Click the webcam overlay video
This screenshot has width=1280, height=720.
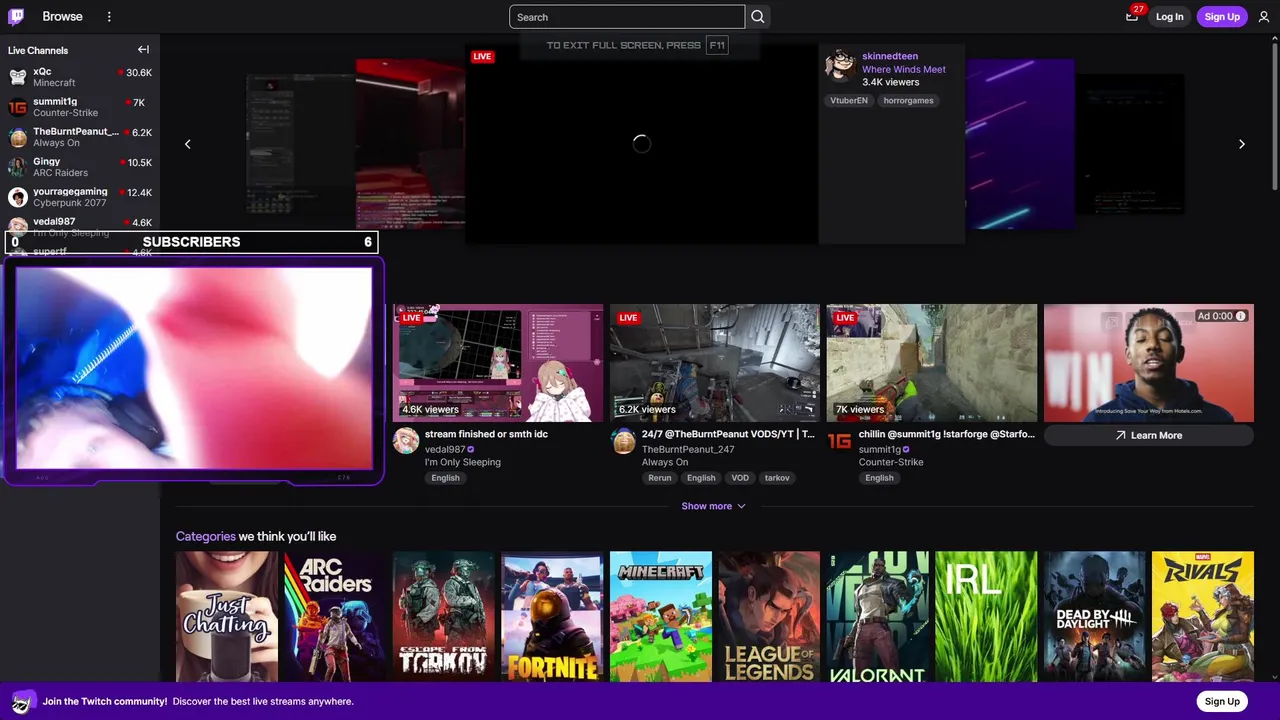(194, 367)
